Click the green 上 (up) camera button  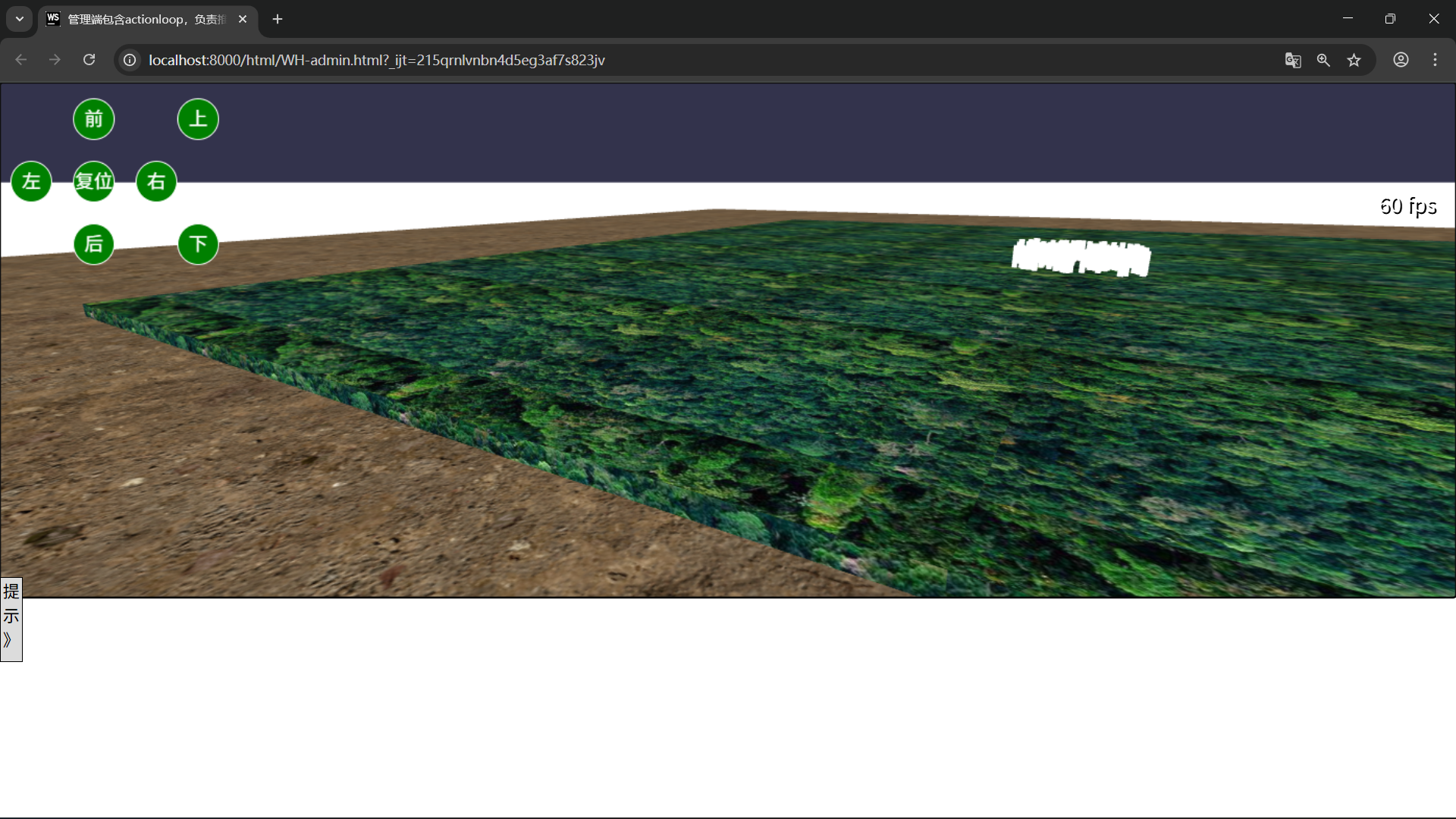198,119
